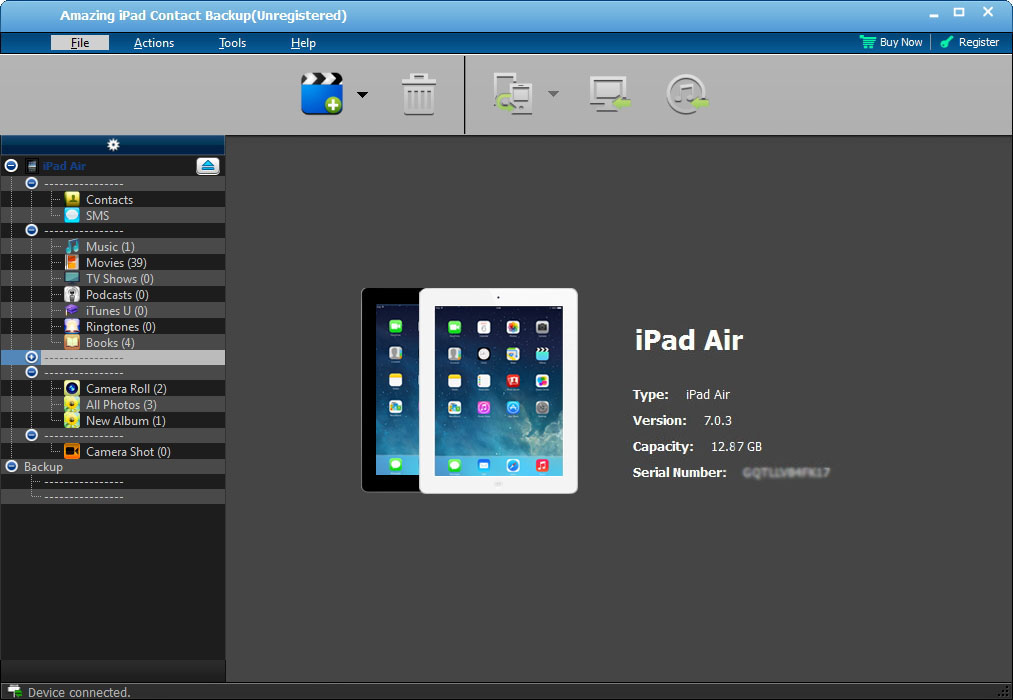Viewport: 1013px width, 700px height.
Task: Click the Type value iPad Air
Action: 707,395
